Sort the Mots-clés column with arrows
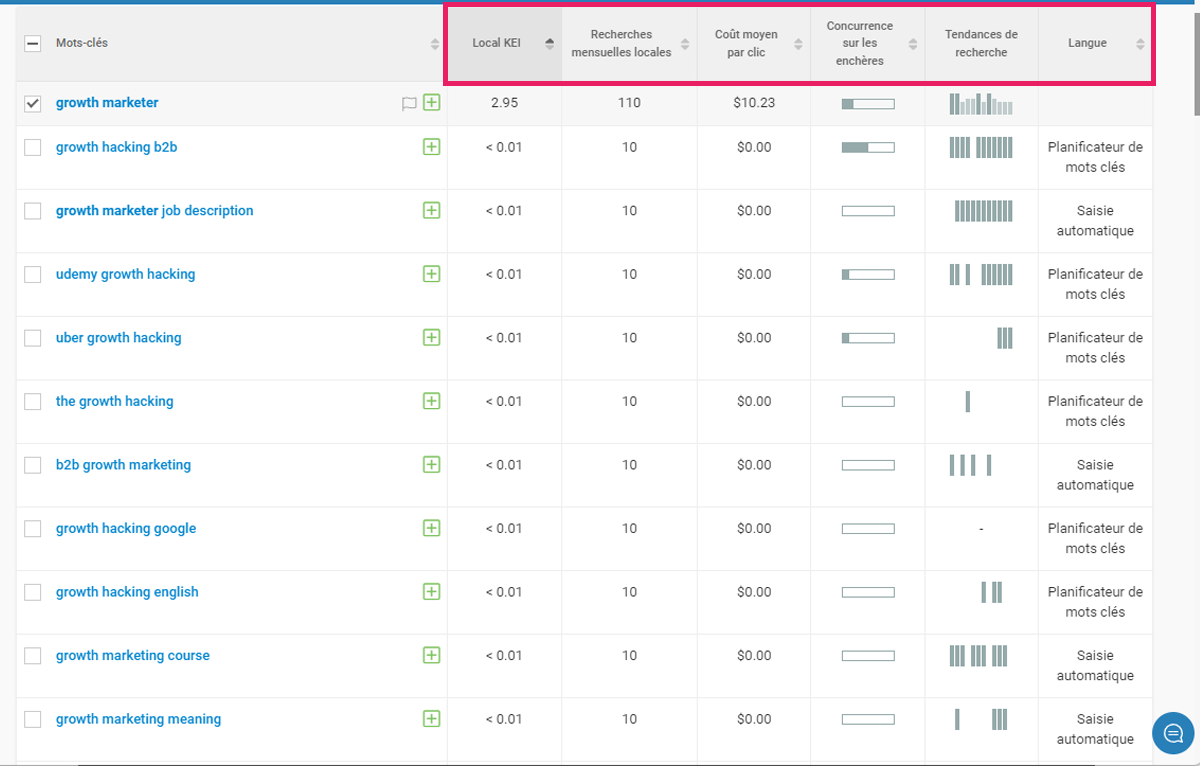 pyautogui.click(x=435, y=44)
